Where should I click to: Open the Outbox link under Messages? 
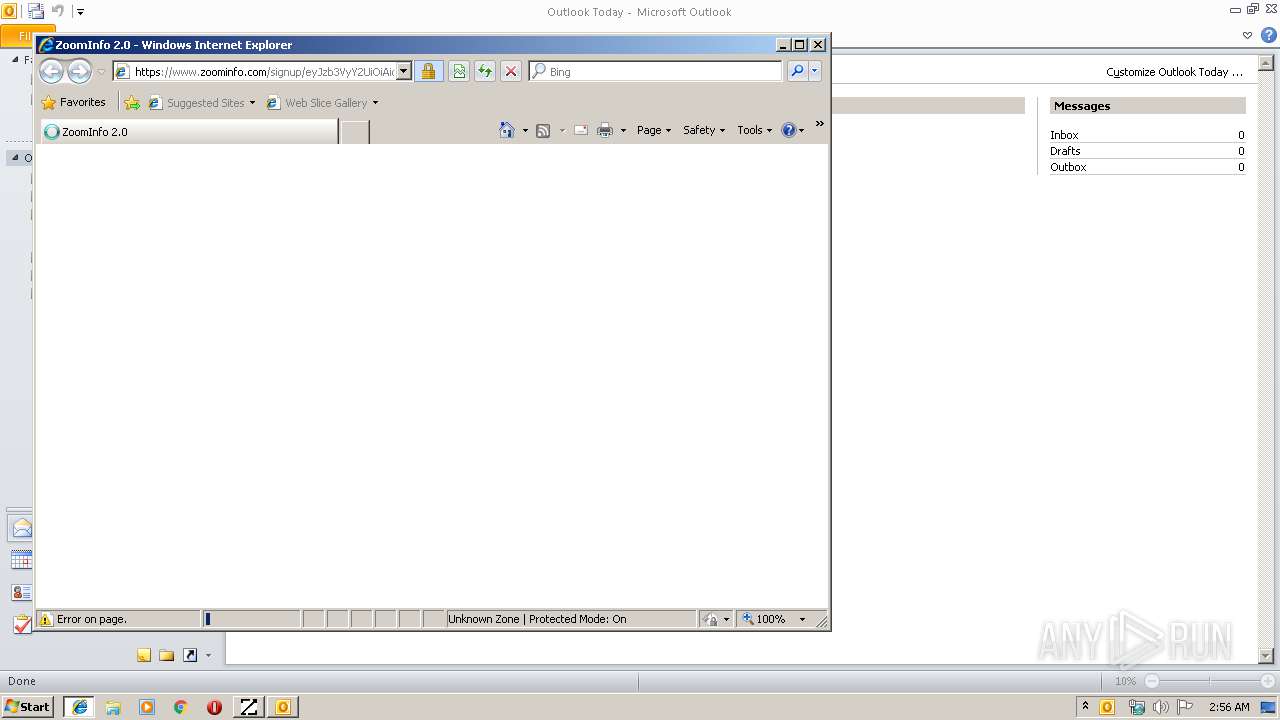click(x=1068, y=167)
